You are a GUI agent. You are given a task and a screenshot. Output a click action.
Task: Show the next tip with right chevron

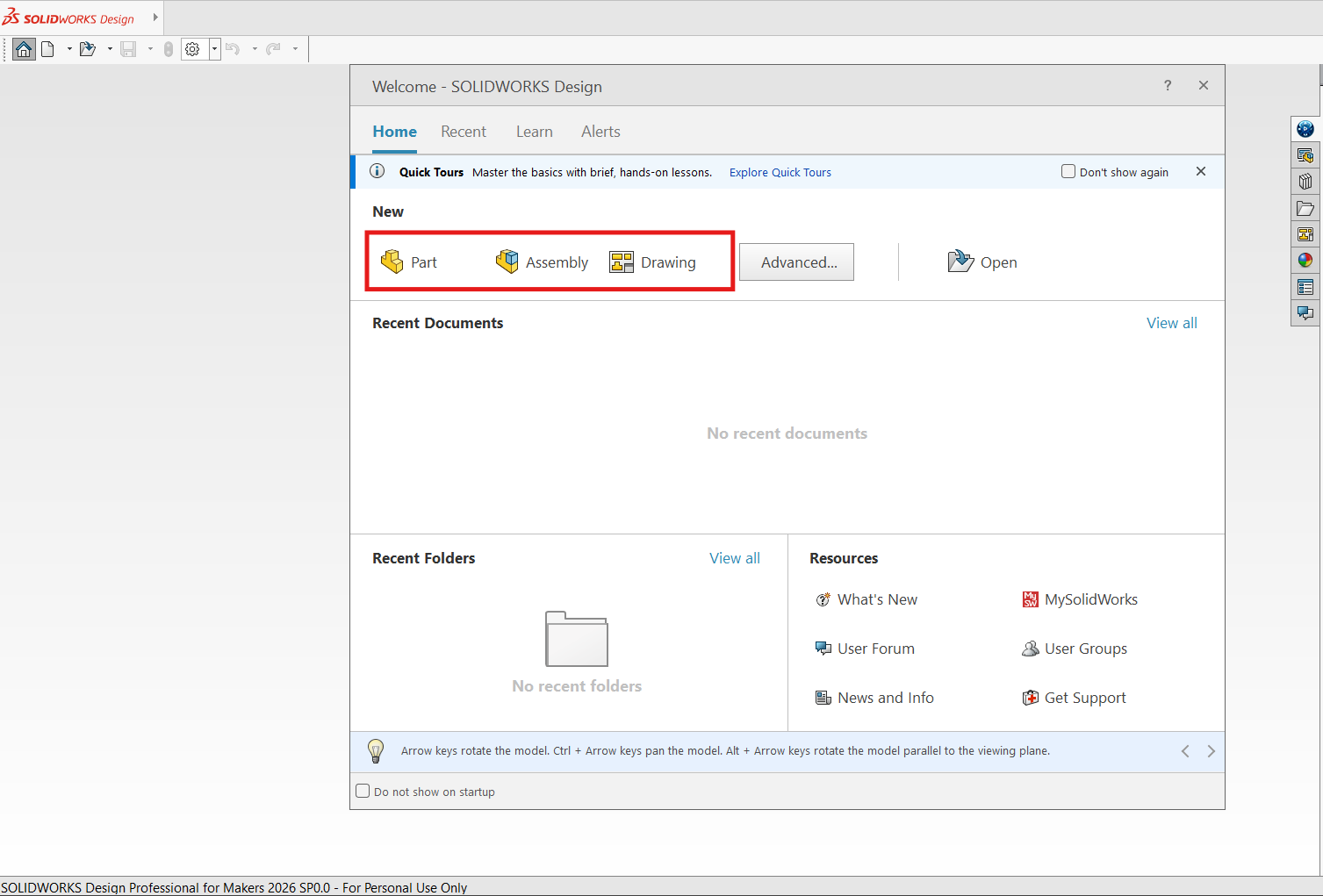[1212, 751]
